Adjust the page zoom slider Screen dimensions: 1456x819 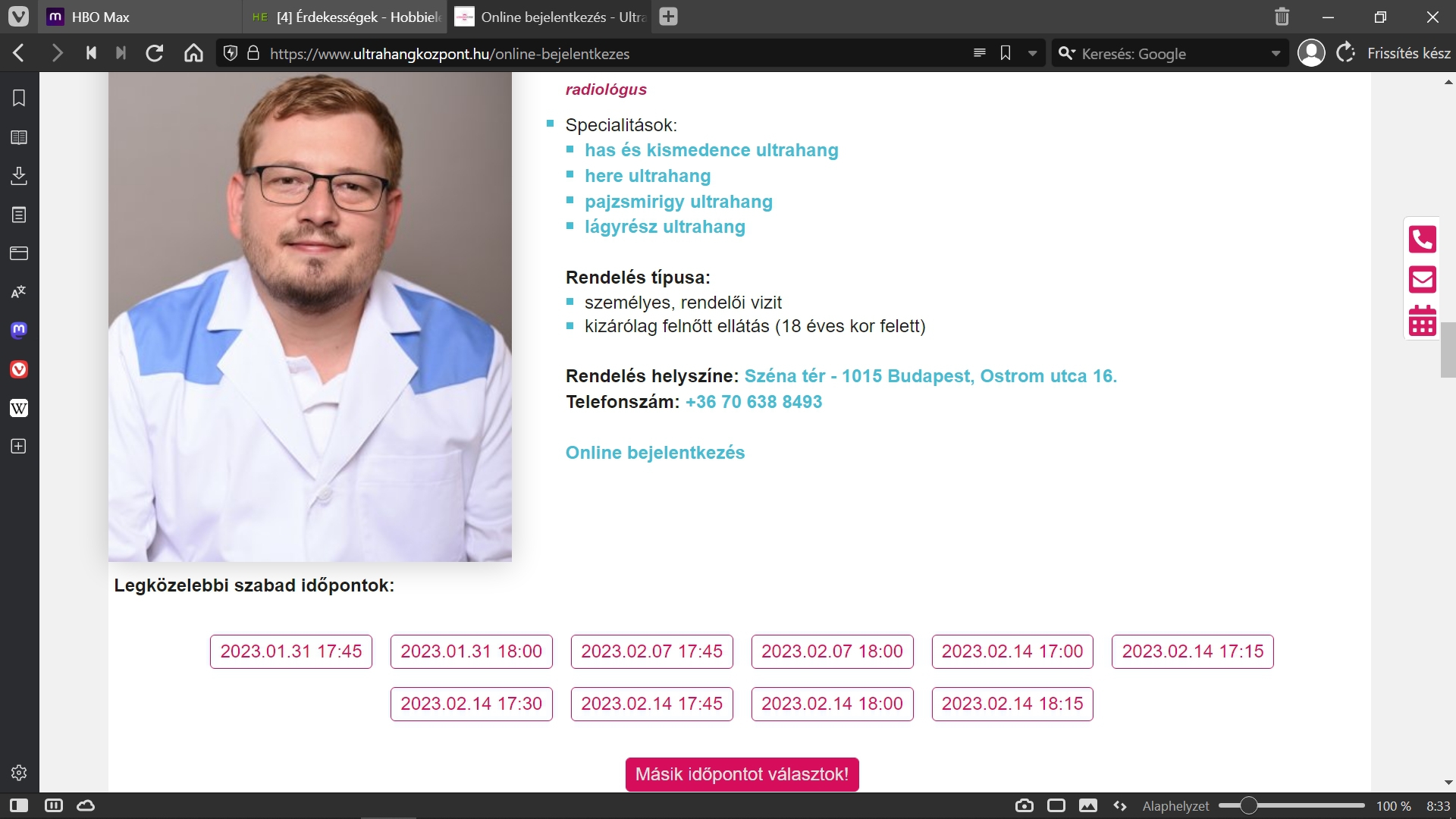click(x=1248, y=805)
